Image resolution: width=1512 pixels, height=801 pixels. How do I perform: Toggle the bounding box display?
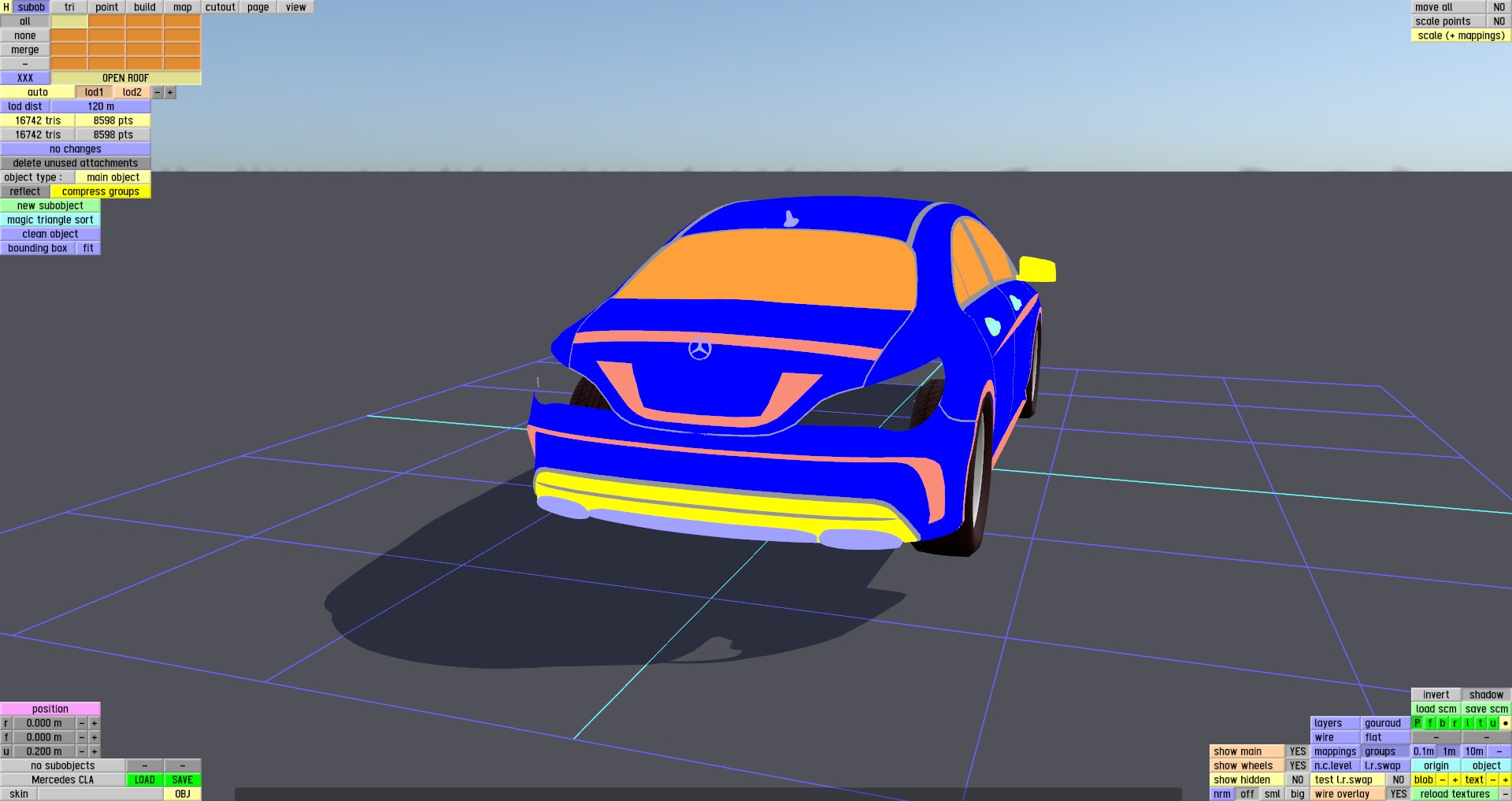coord(38,248)
